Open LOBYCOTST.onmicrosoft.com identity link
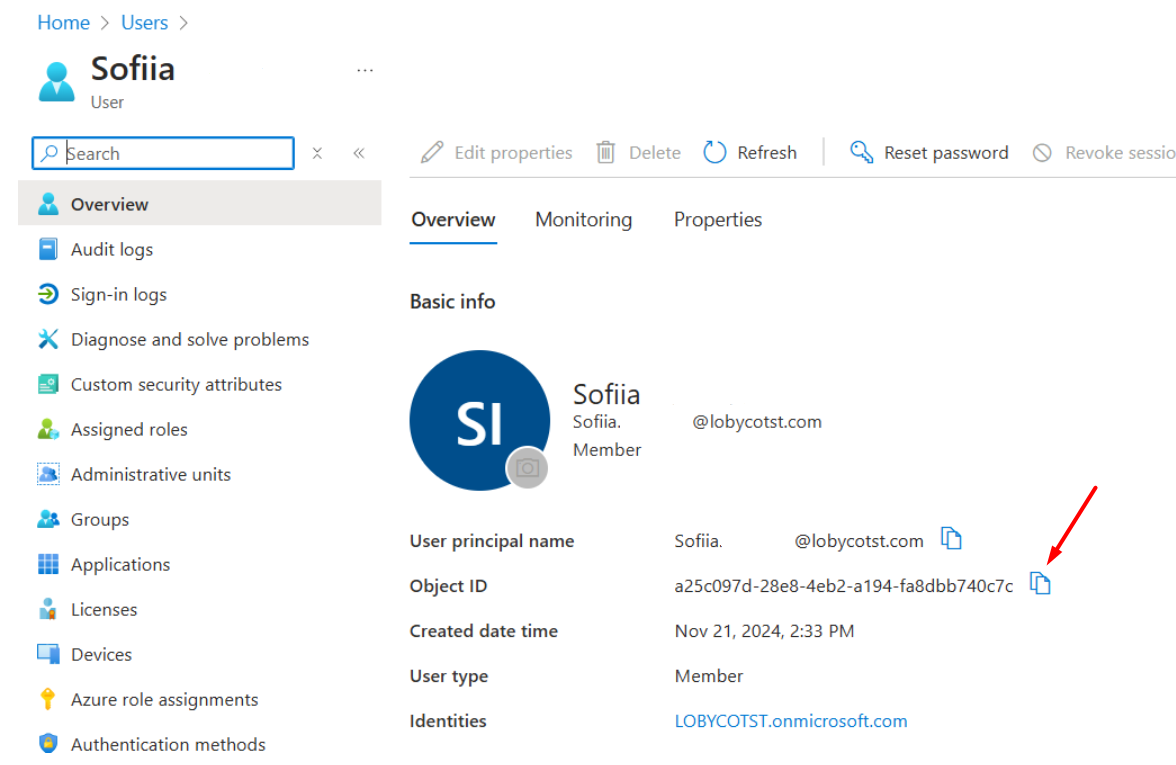1176x765 pixels. [x=791, y=721]
